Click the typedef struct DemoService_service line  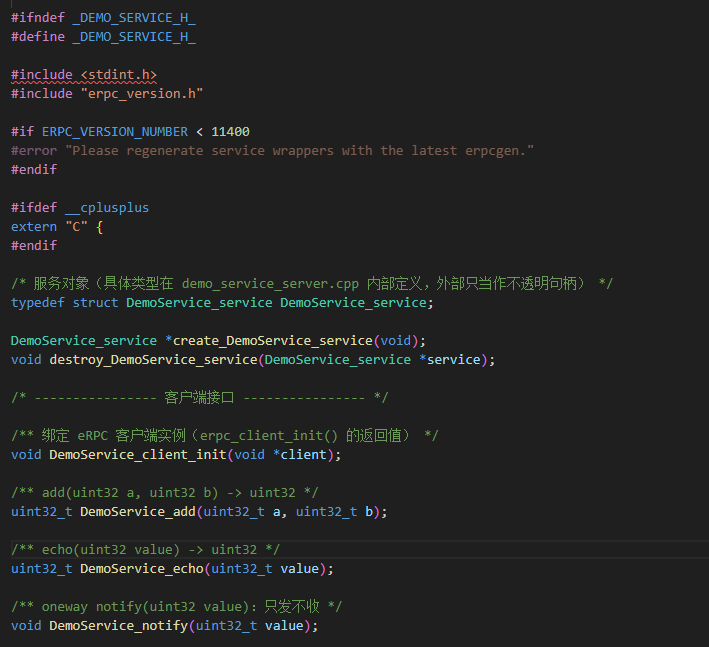click(222, 302)
